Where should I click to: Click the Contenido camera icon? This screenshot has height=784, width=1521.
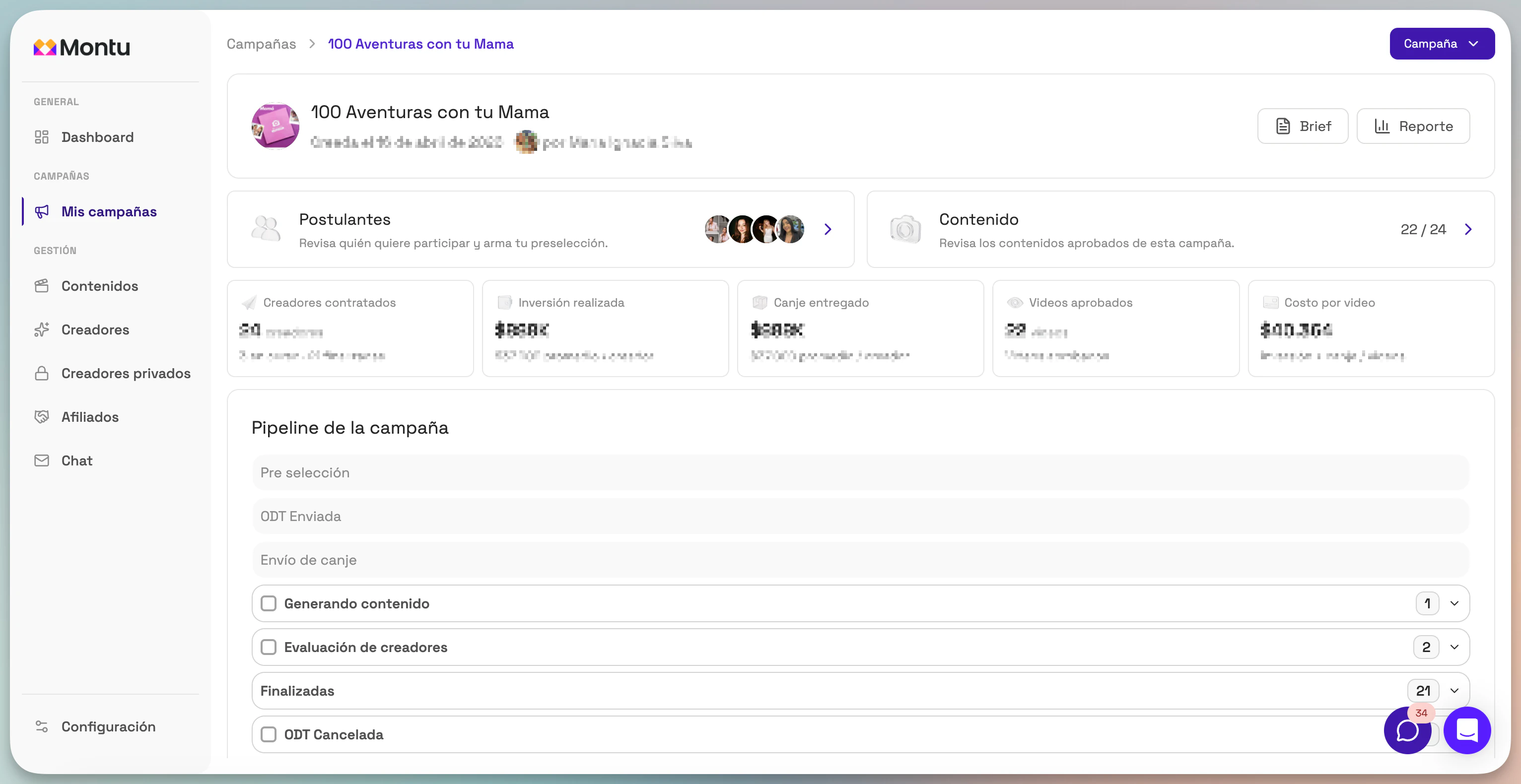click(x=905, y=228)
